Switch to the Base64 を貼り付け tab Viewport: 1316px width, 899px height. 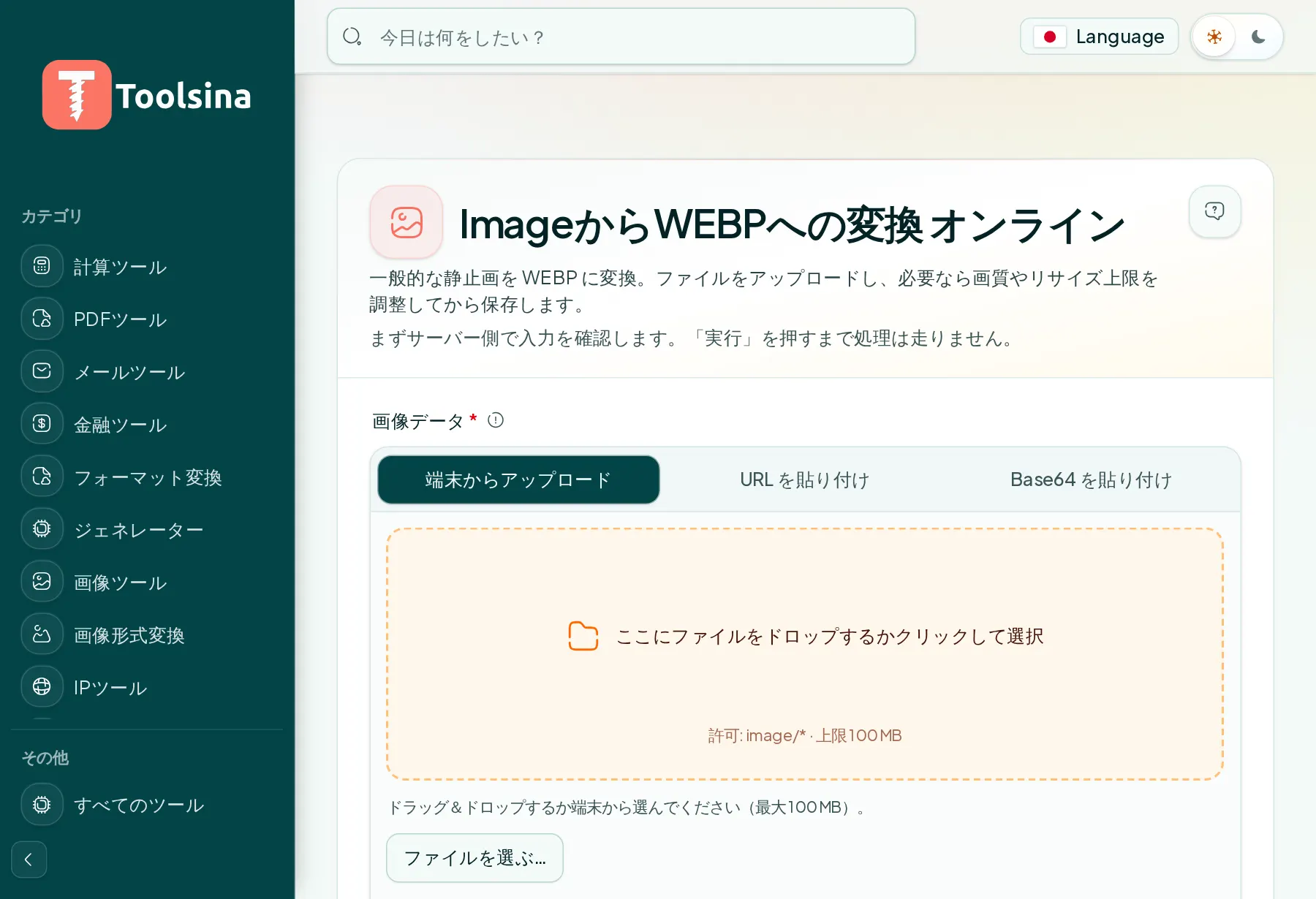pyautogui.click(x=1091, y=479)
